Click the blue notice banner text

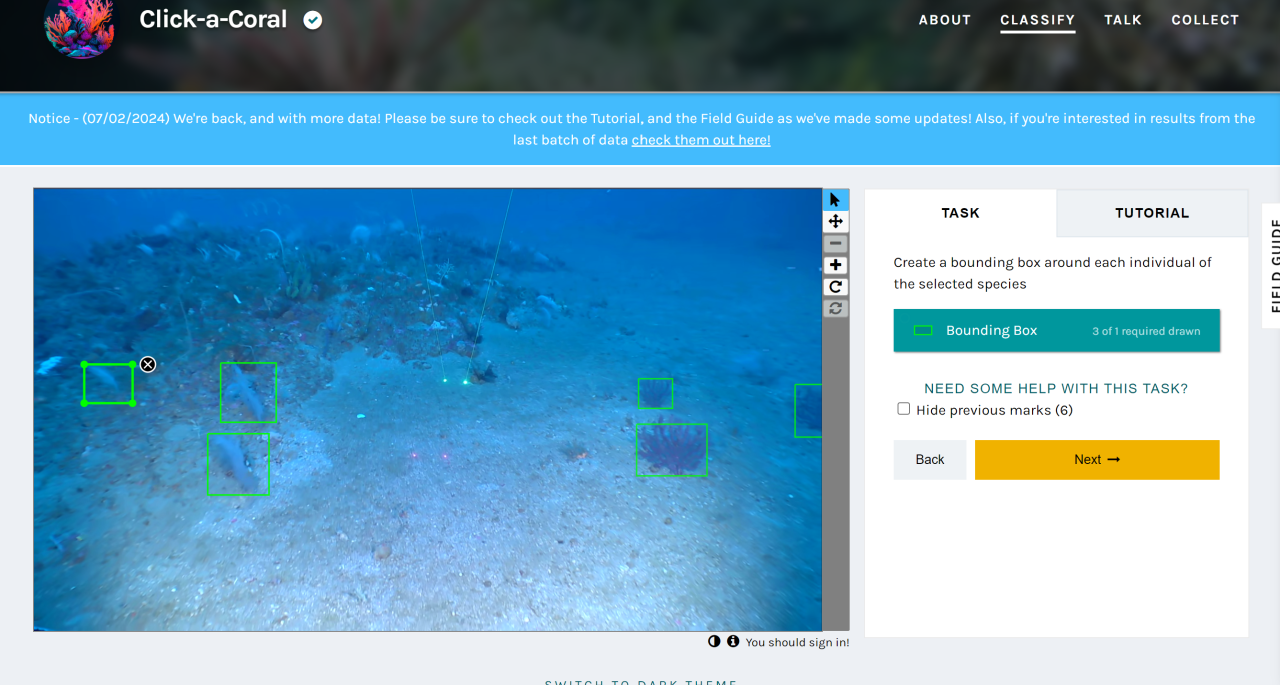[641, 129]
